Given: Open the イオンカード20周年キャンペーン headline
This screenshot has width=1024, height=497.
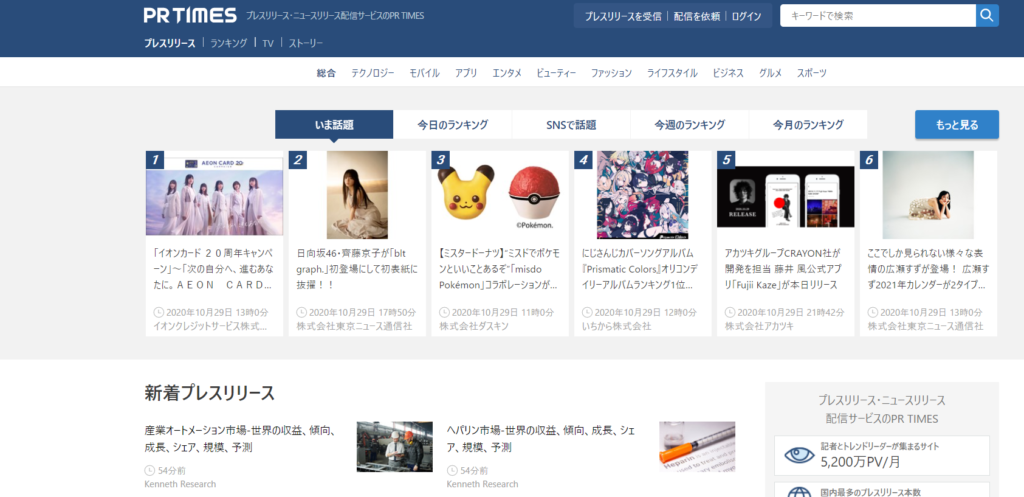Looking at the screenshot, I should (212, 269).
